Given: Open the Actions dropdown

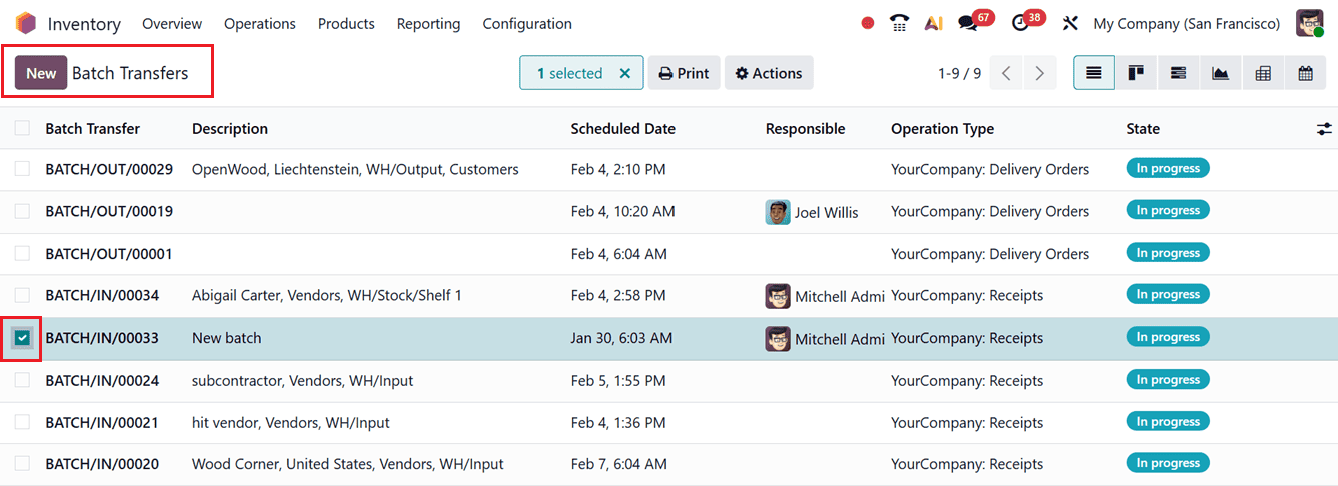Looking at the screenshot, I should [x=768, y=73].
